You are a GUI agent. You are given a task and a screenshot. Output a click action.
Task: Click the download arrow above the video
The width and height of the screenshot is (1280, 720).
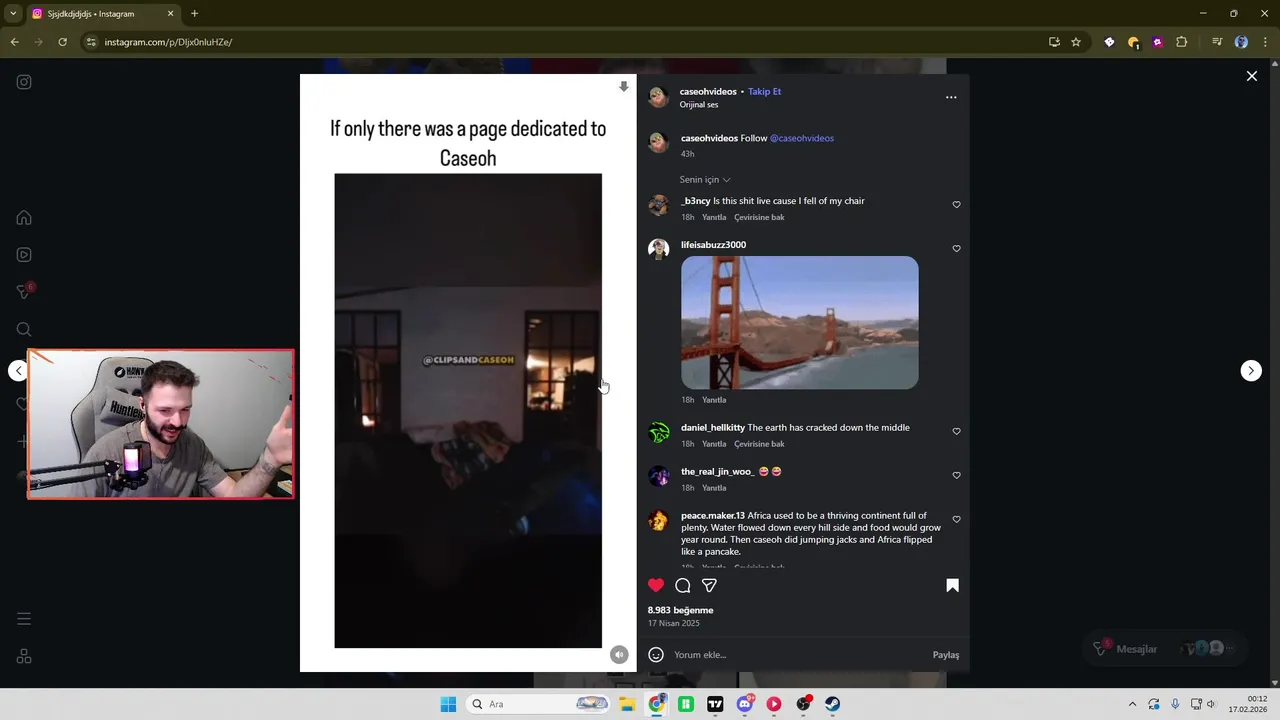(624, 87)
